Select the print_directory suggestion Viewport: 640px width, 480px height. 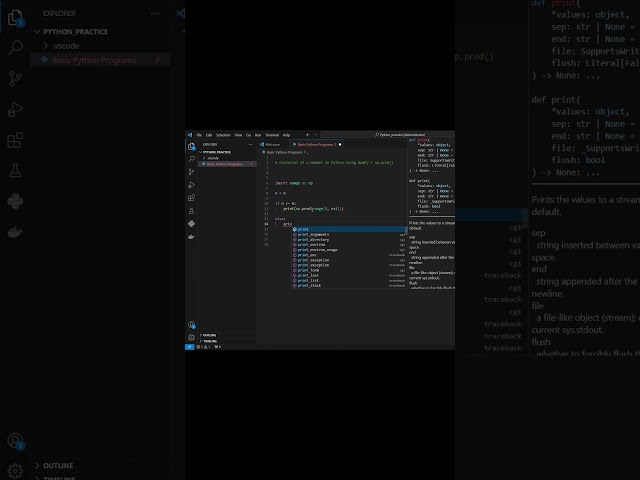[x=349, y=240]
